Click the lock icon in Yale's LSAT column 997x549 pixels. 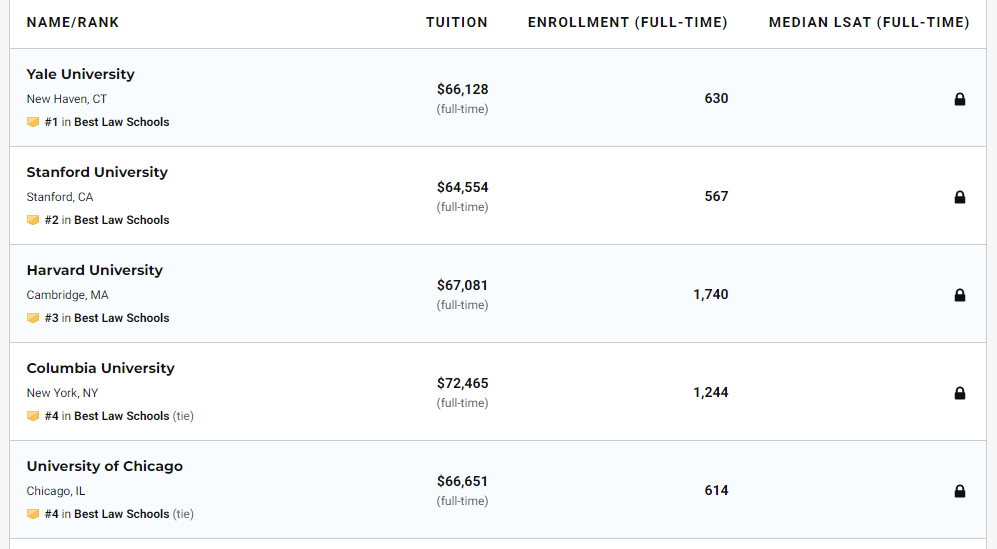960,99
